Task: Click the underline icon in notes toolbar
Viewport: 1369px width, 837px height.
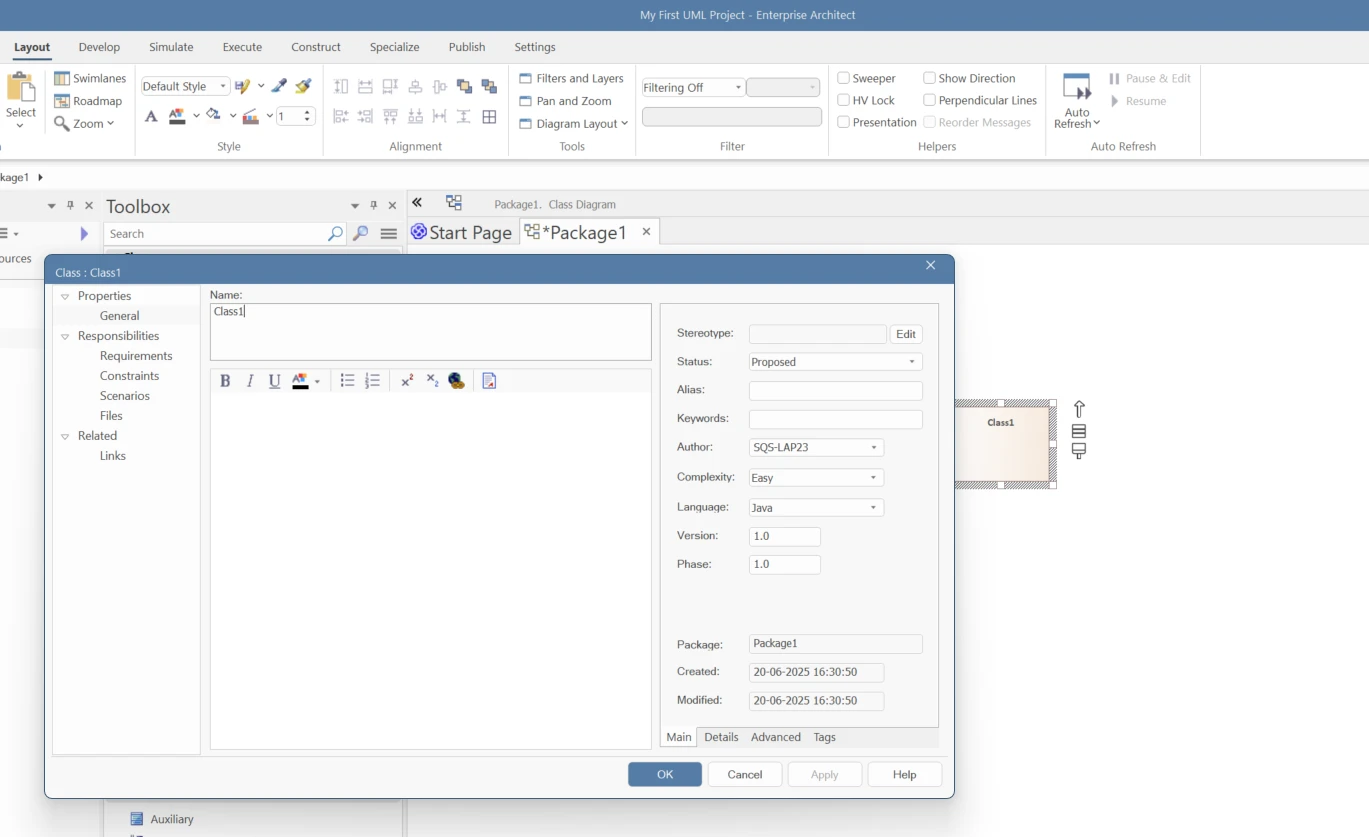Action: click(275, 381)
